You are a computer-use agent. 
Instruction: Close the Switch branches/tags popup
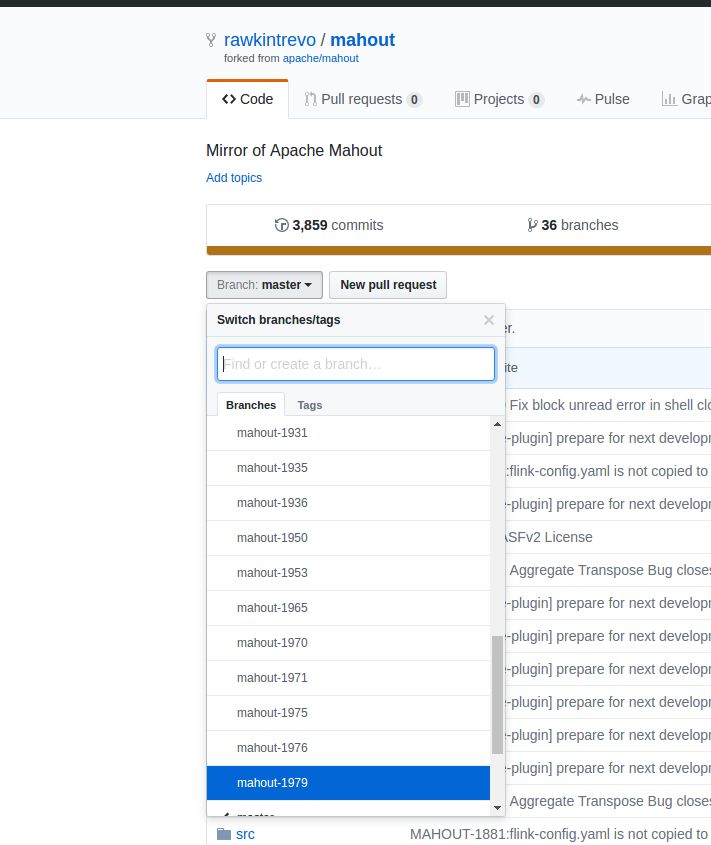click(x=489, y=320)
